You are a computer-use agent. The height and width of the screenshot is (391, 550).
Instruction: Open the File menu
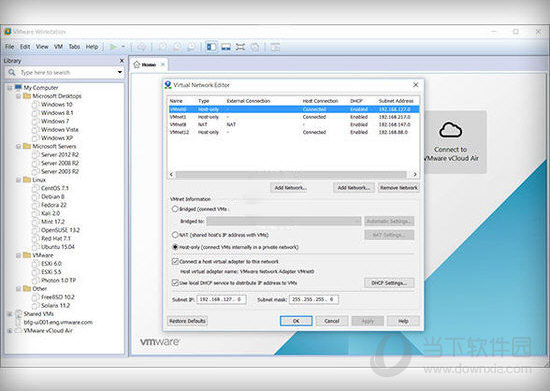coord(9,47)
